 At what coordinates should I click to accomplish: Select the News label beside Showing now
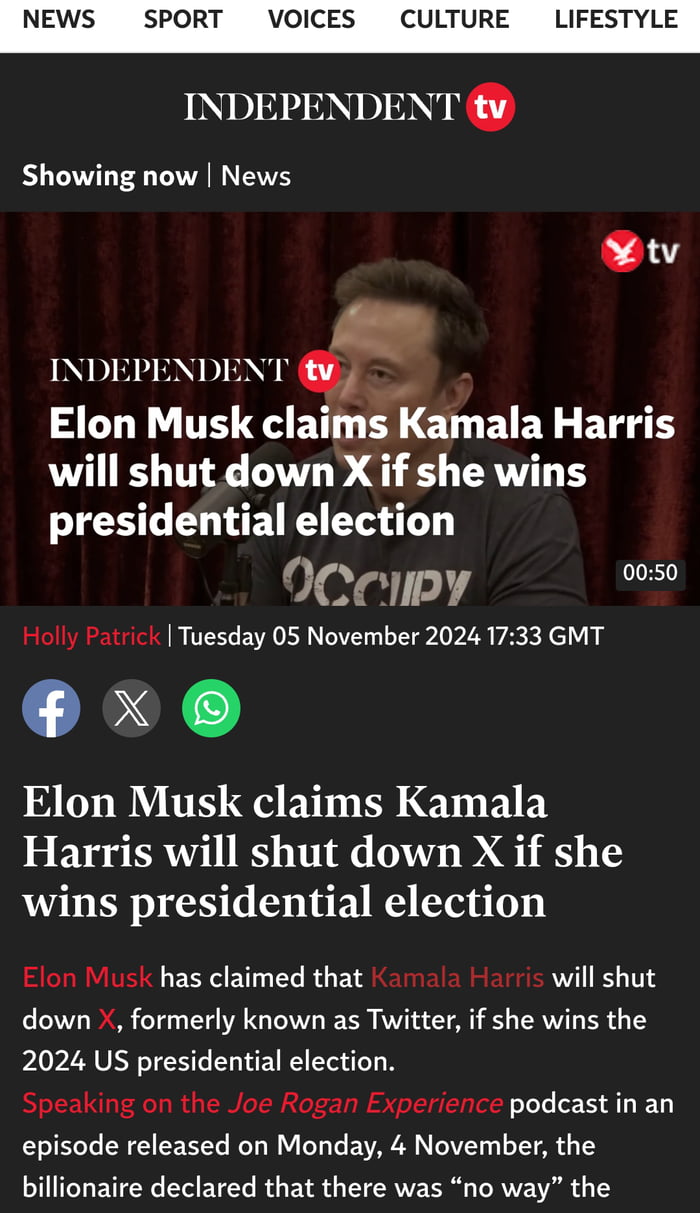[x=256, y=176]
